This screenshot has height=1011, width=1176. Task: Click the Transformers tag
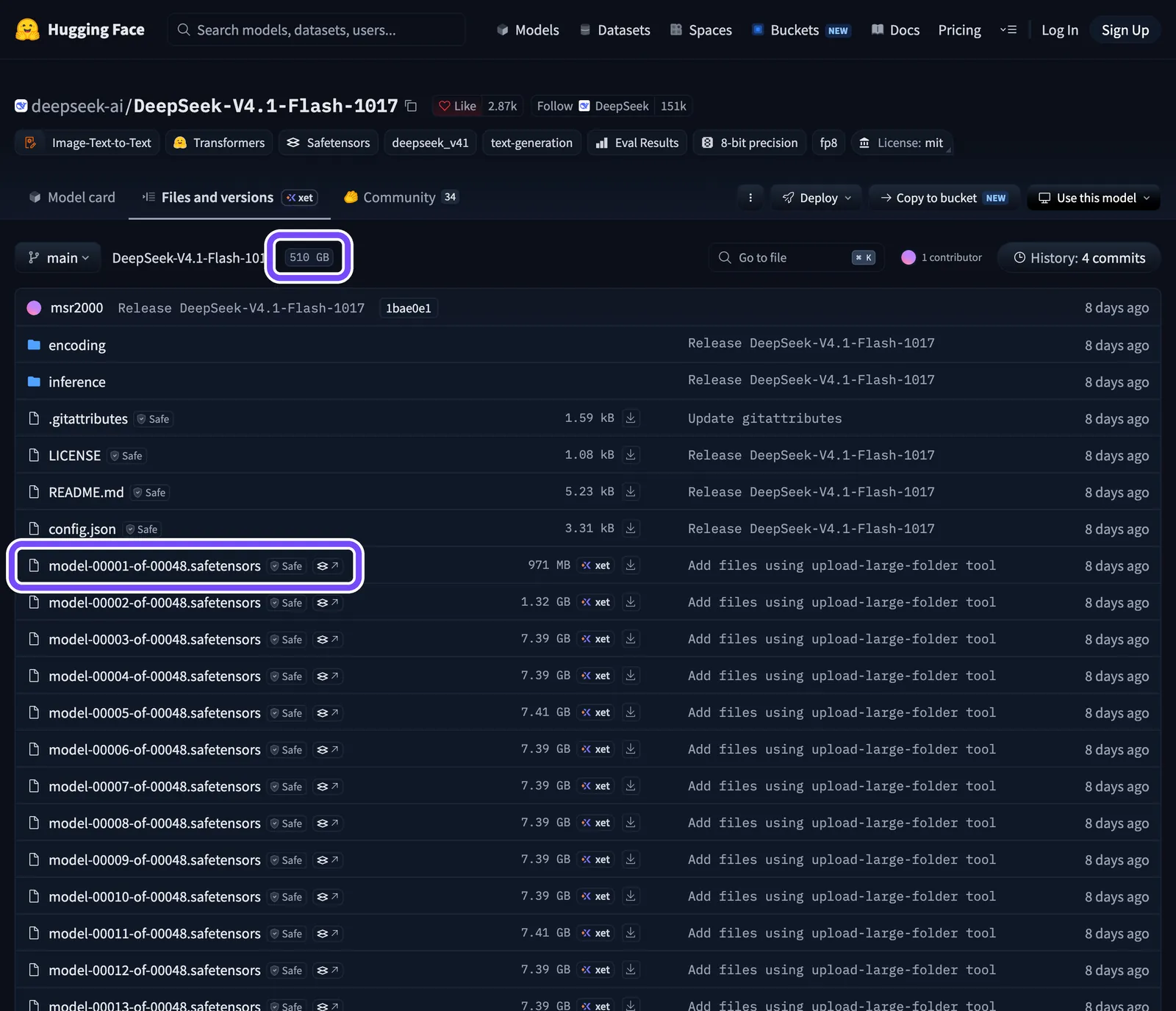[219, 143]
